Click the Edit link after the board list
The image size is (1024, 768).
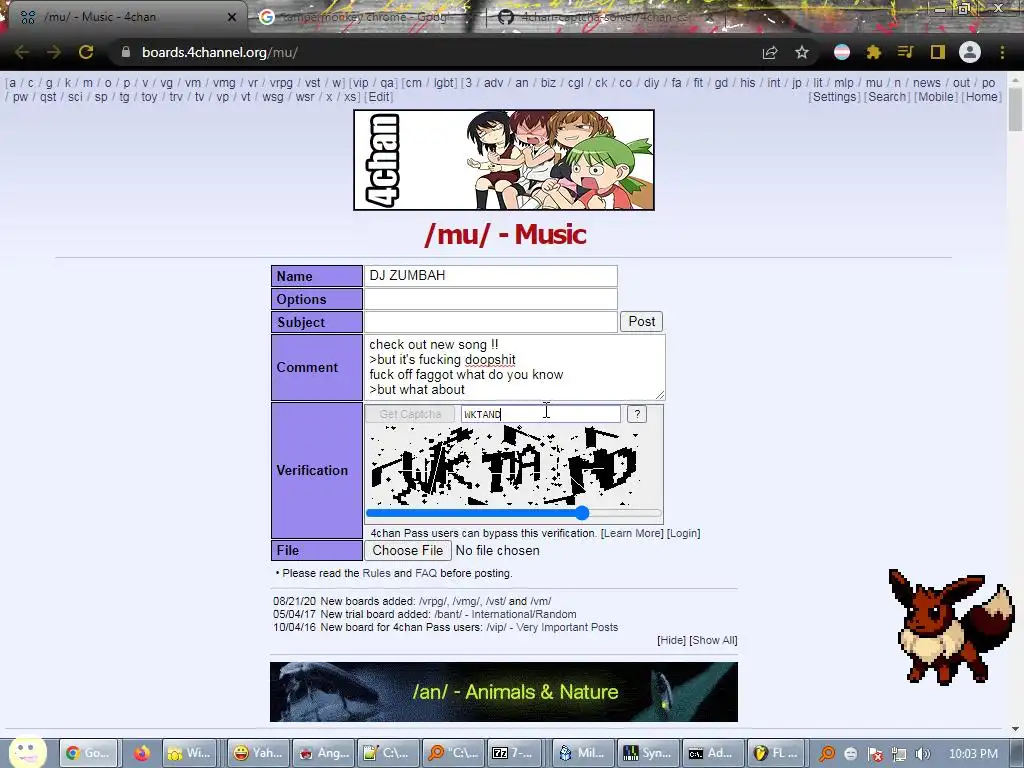(x=379, y=97)
